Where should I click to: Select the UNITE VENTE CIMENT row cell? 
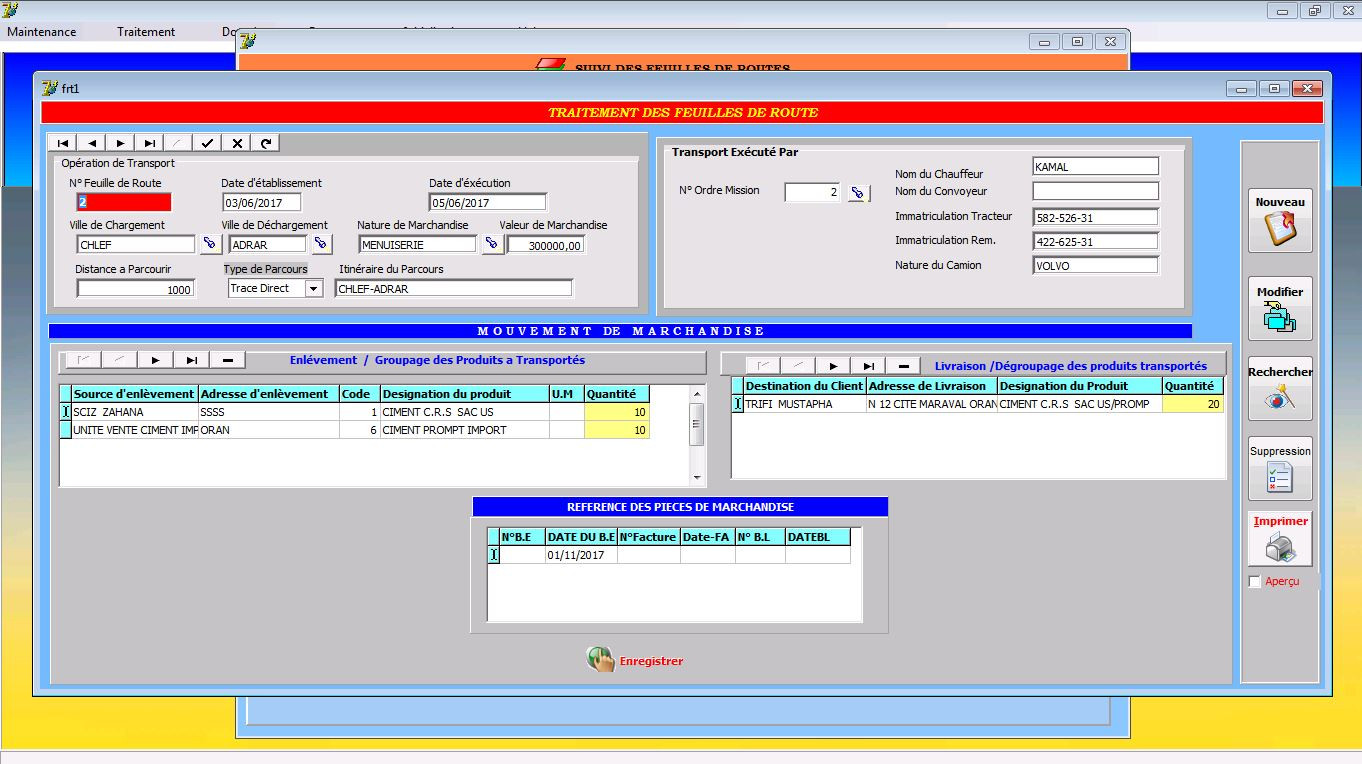point(135,430)
